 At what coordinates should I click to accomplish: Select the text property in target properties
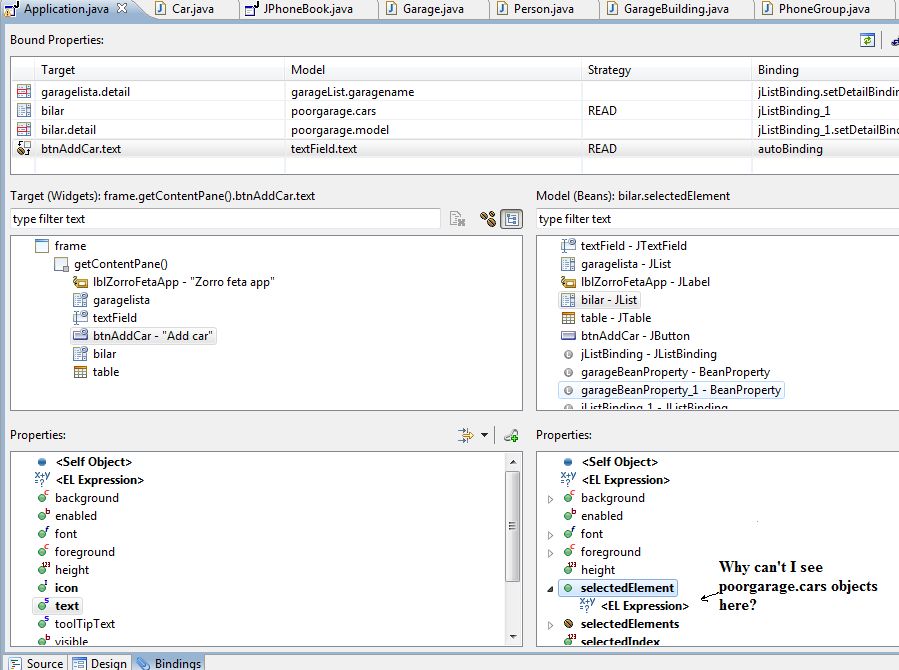tap(67, 605)
